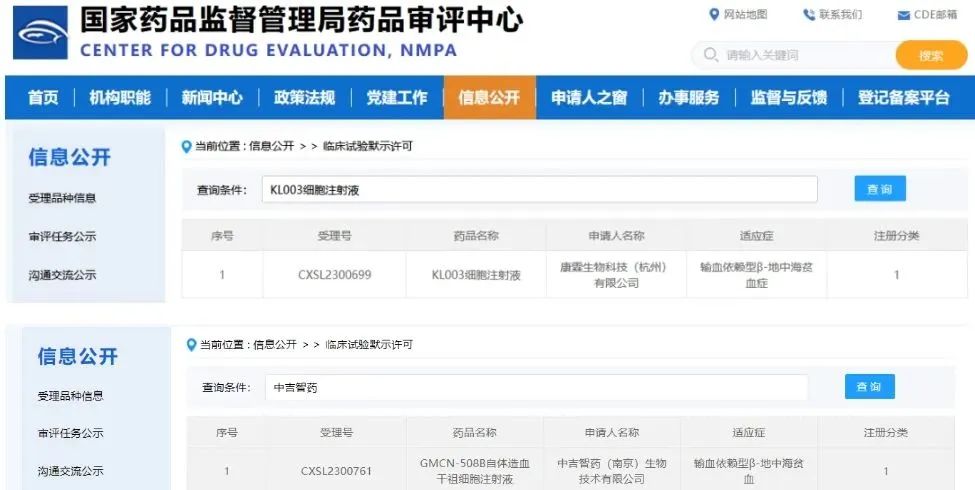Image resolution: width=975 pixels, height=490 pixels.
Task: Click 查询 button beside KL003 query
Action: (x=879, y=189)
